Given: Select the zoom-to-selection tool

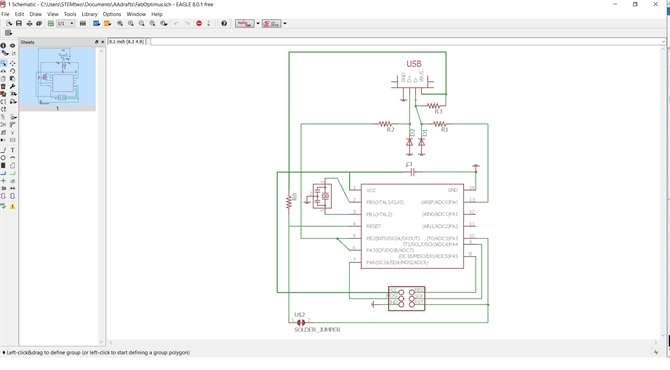Looking at the screenshot, I should tap(164, 23).
